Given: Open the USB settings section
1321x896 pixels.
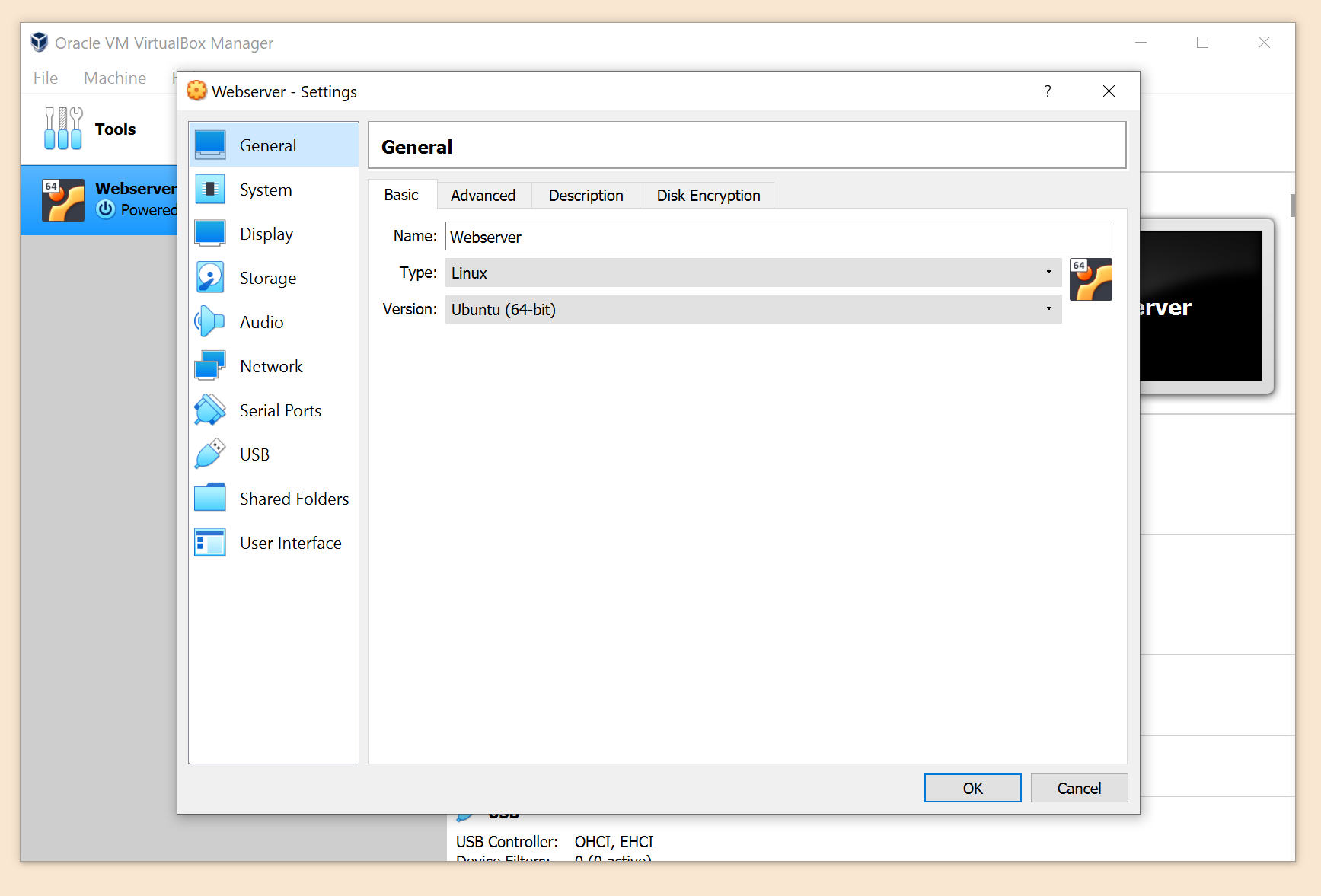Looking at the screenshot, I should (254, 454).
